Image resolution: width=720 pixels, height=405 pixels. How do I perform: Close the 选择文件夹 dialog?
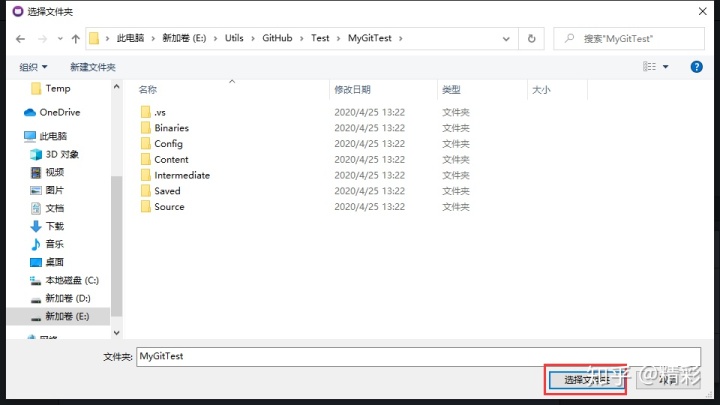point(703,11)
